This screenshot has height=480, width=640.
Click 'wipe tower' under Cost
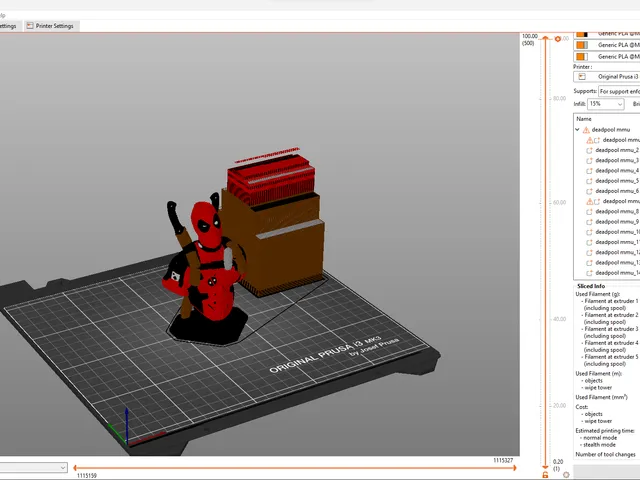click(x=598, y=421)
